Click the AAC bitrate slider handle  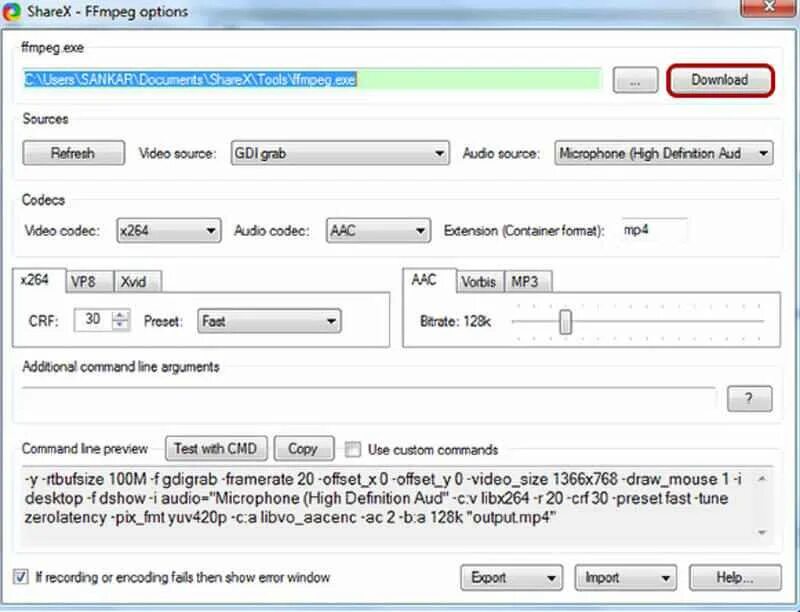[x=565, y=322]
